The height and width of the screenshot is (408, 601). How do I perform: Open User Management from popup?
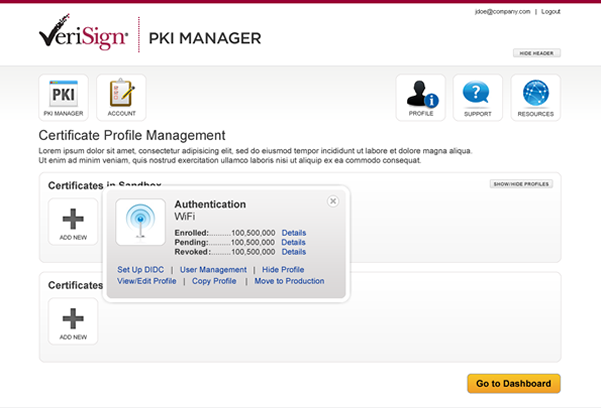click(x=213, y=270)
